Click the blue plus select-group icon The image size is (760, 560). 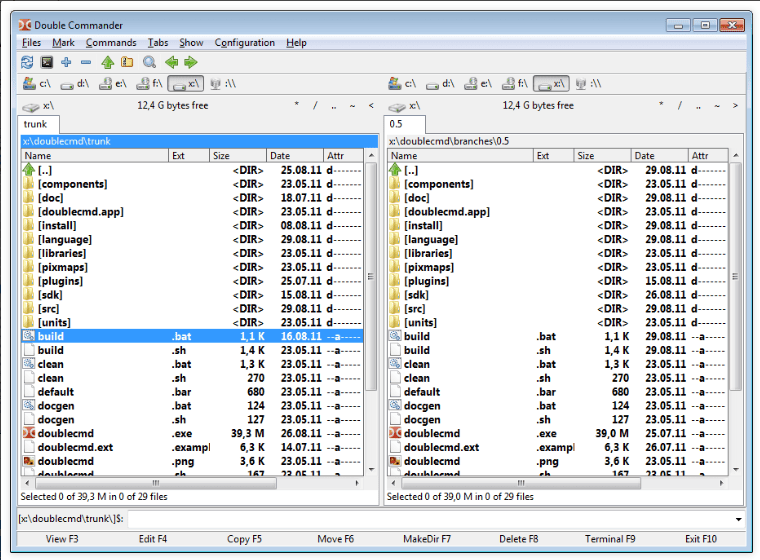tap(66, 62)
